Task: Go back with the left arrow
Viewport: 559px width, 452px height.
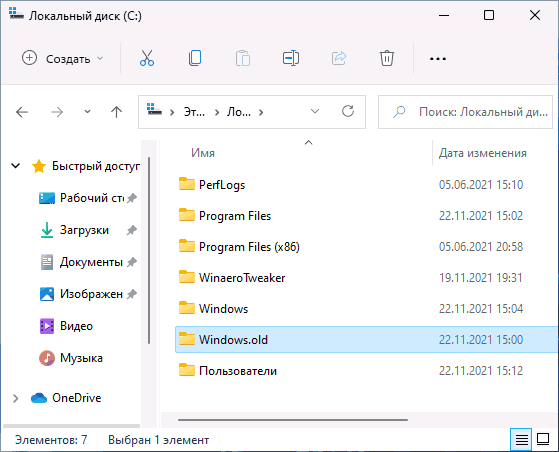Action: [22, 112]
